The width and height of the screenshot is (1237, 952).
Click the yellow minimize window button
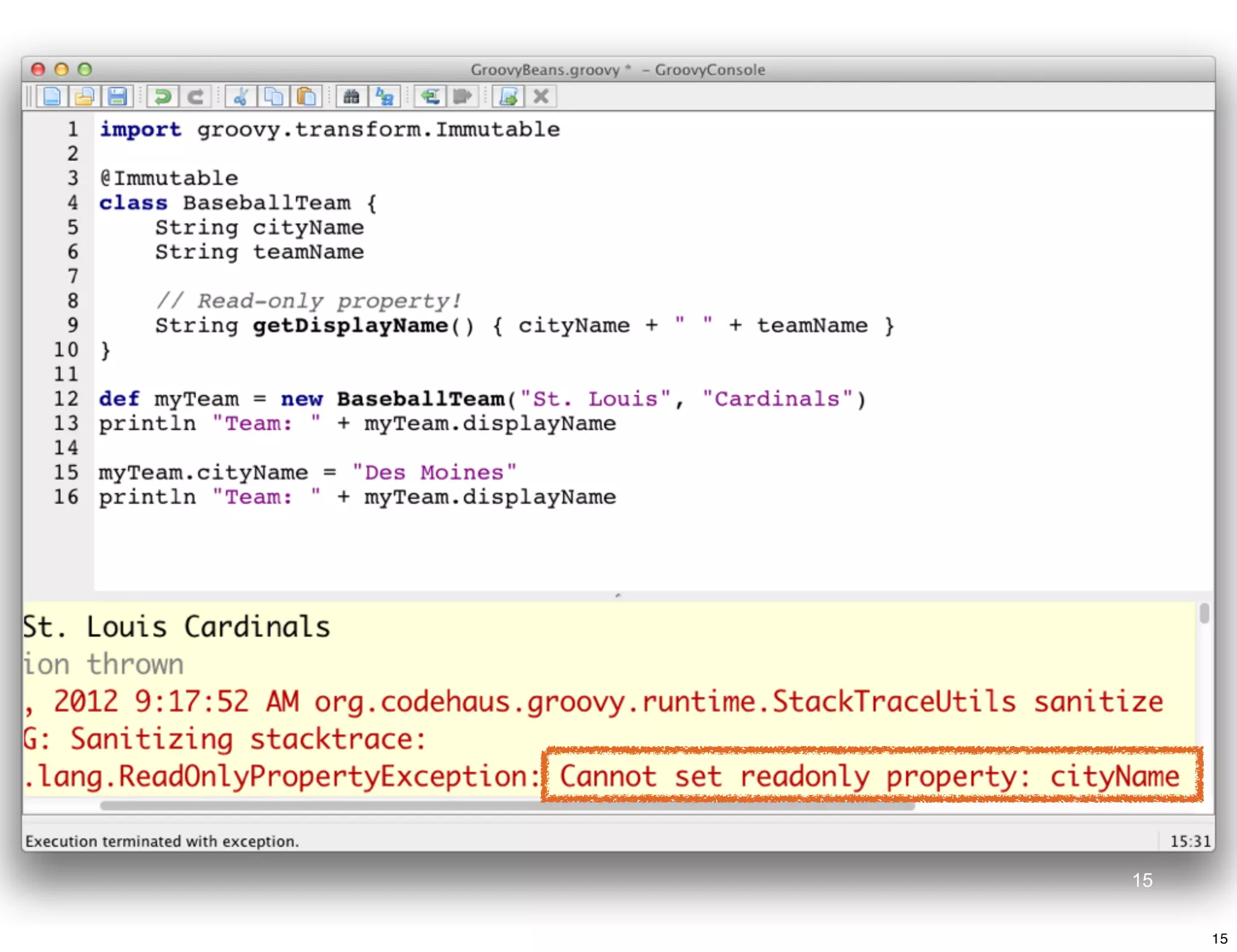pos(62,69)
